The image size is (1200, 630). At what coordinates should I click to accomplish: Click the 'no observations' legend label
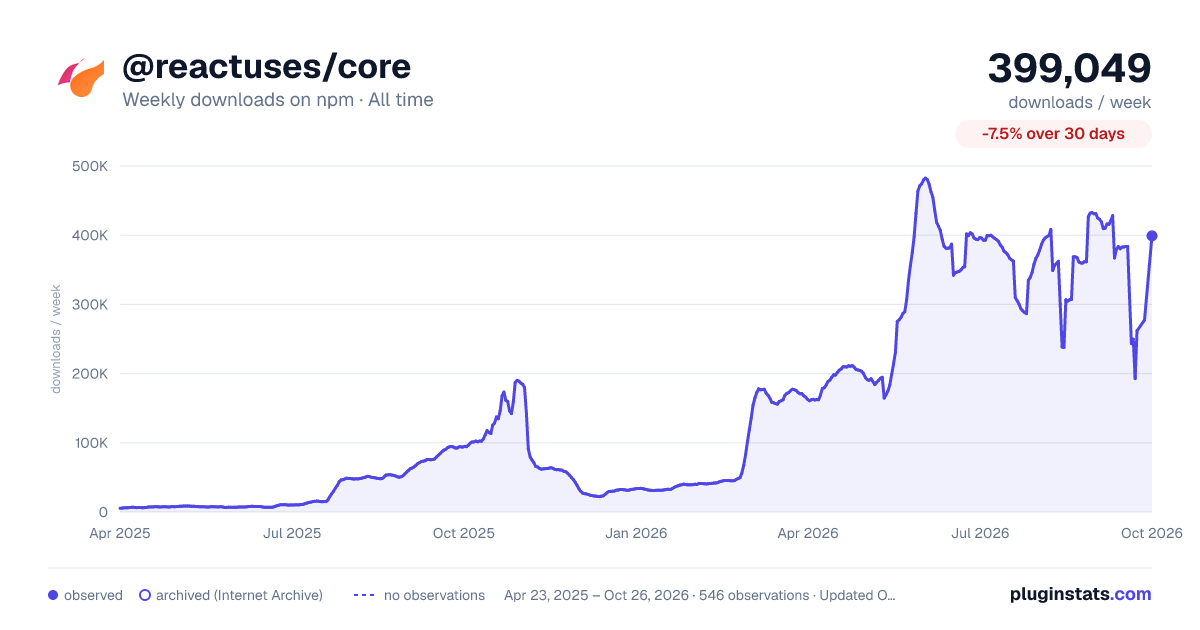[434, 595]
